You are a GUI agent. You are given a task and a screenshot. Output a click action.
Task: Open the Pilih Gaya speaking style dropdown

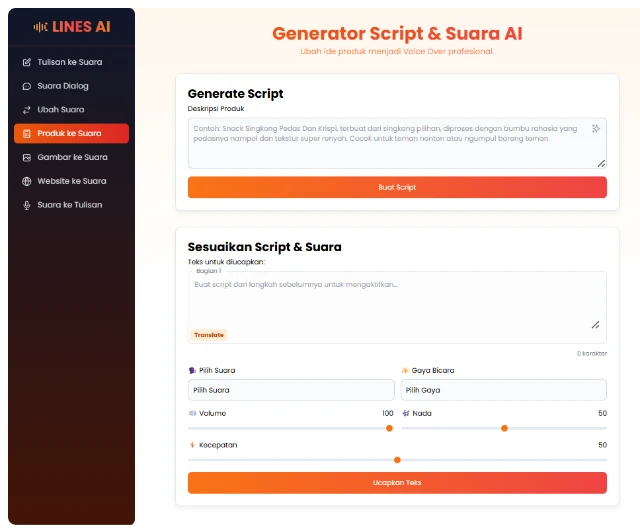click(x=503, y=390)
